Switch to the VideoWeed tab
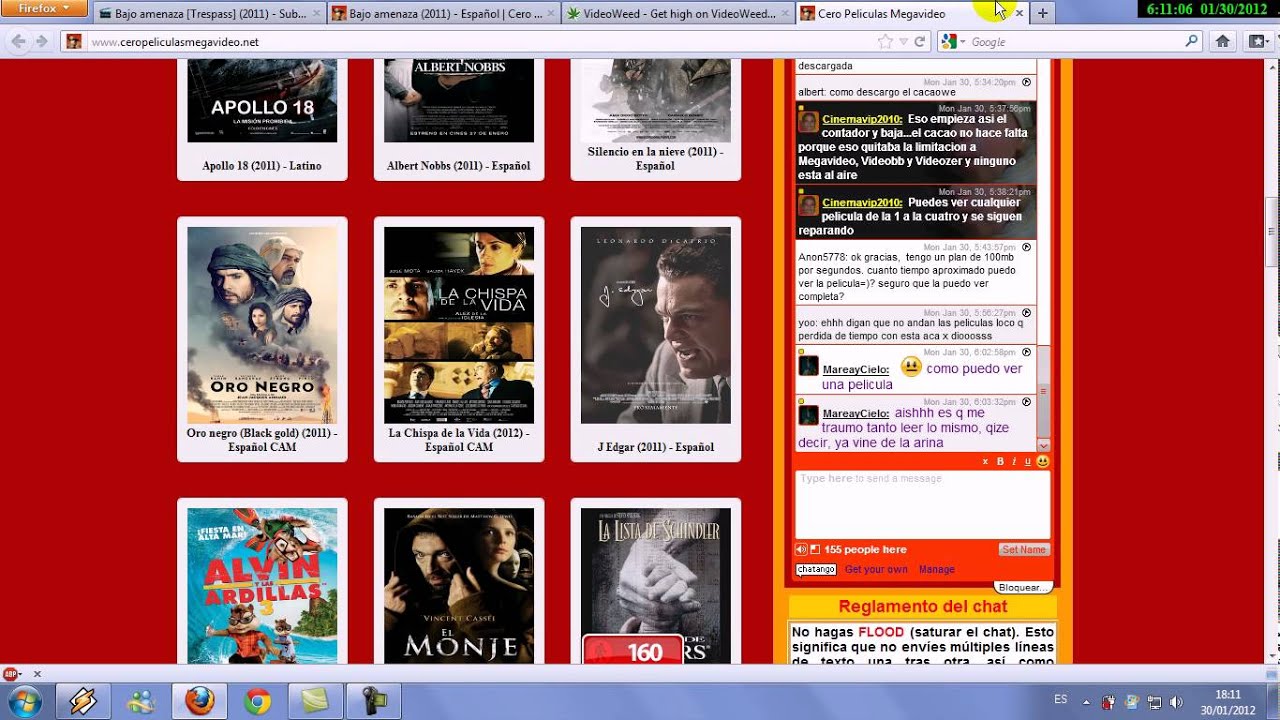 pyautogui.click(x=677, y=14)
